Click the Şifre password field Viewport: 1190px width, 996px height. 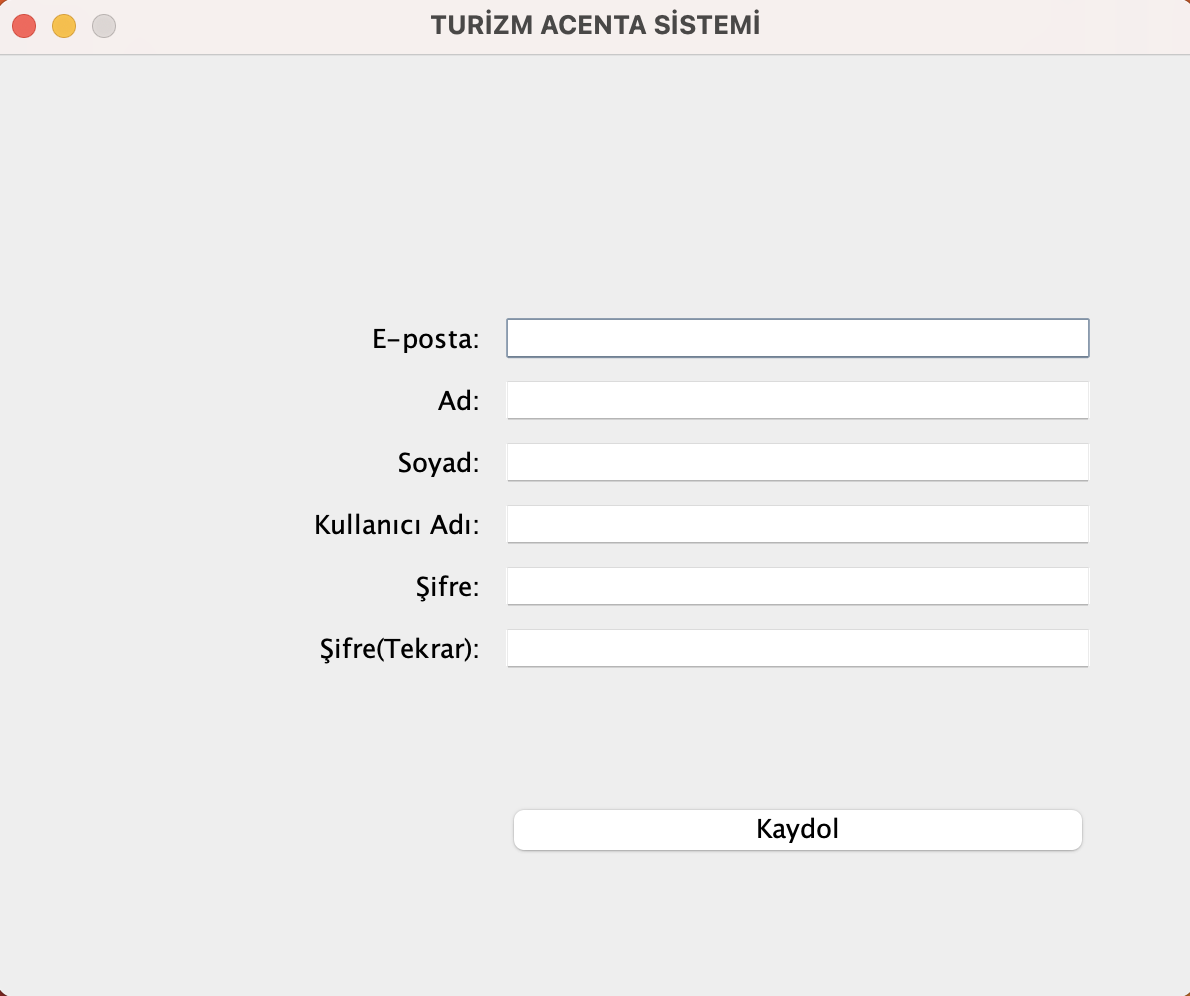(797, 586)
